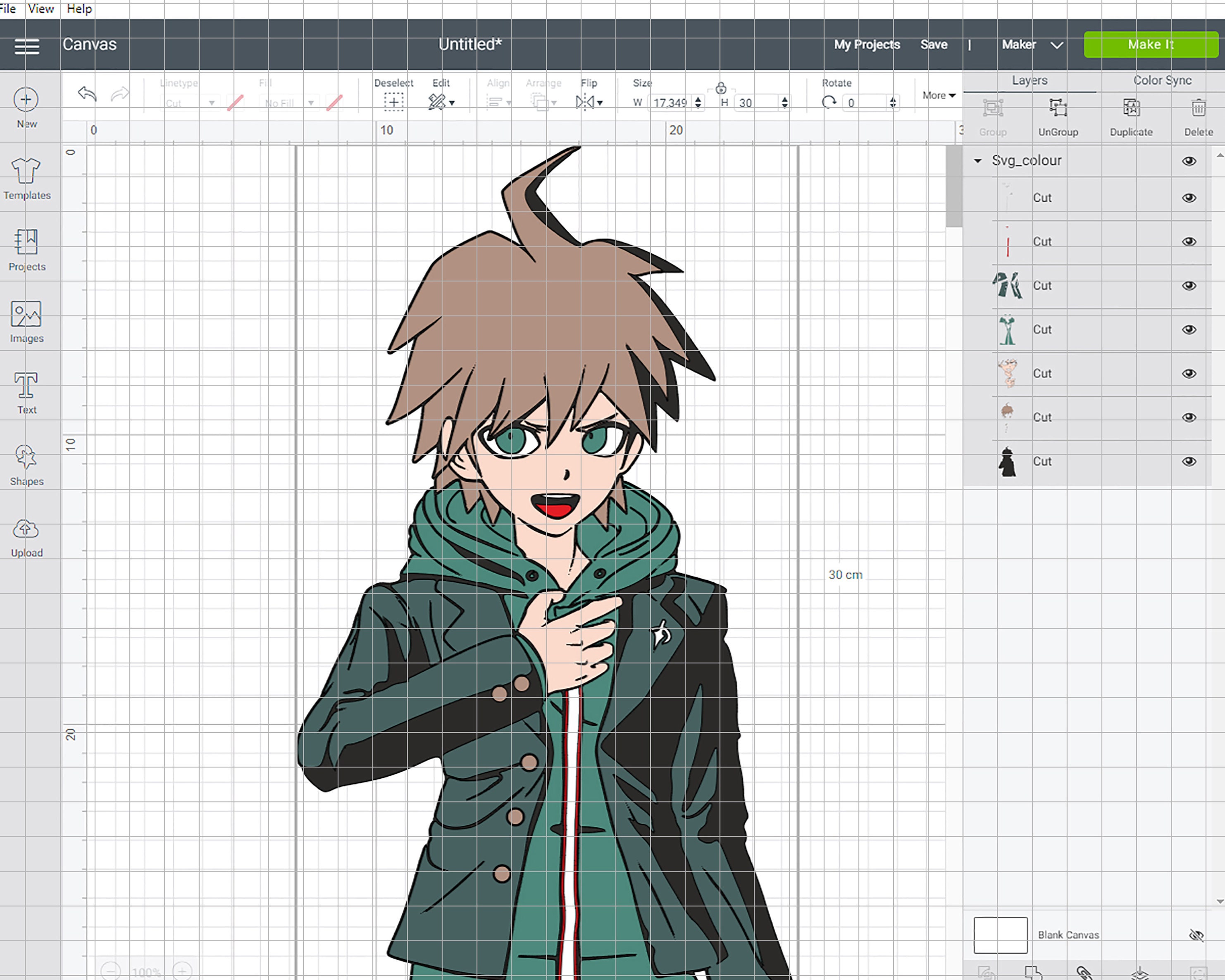Click the Blank Canvas color swatch
The height and width of the screenshot is (980, 1225).
[1001, 935]
